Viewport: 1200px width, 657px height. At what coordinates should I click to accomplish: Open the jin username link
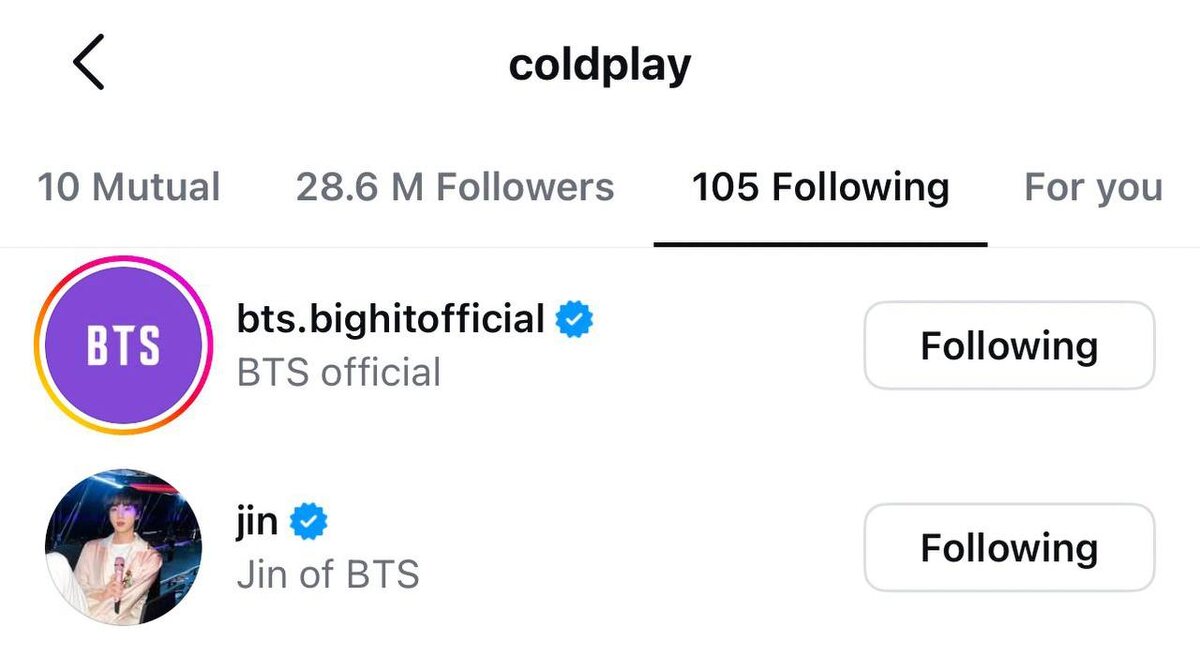257,523
